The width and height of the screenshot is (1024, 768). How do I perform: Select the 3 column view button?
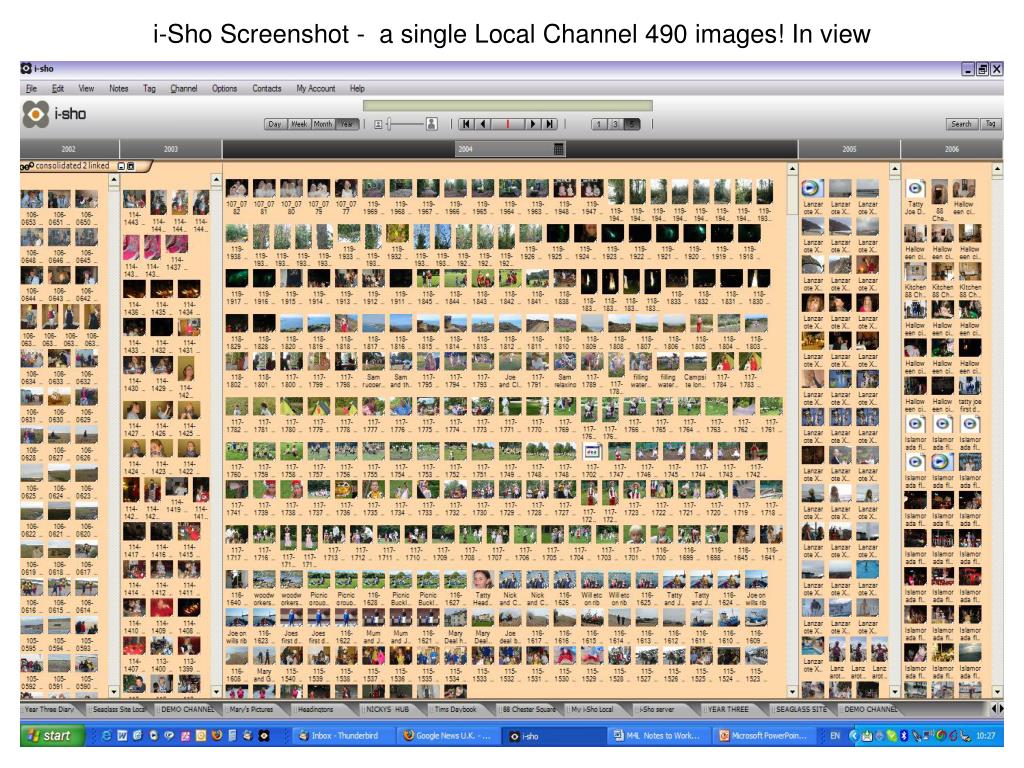(615, 124)
